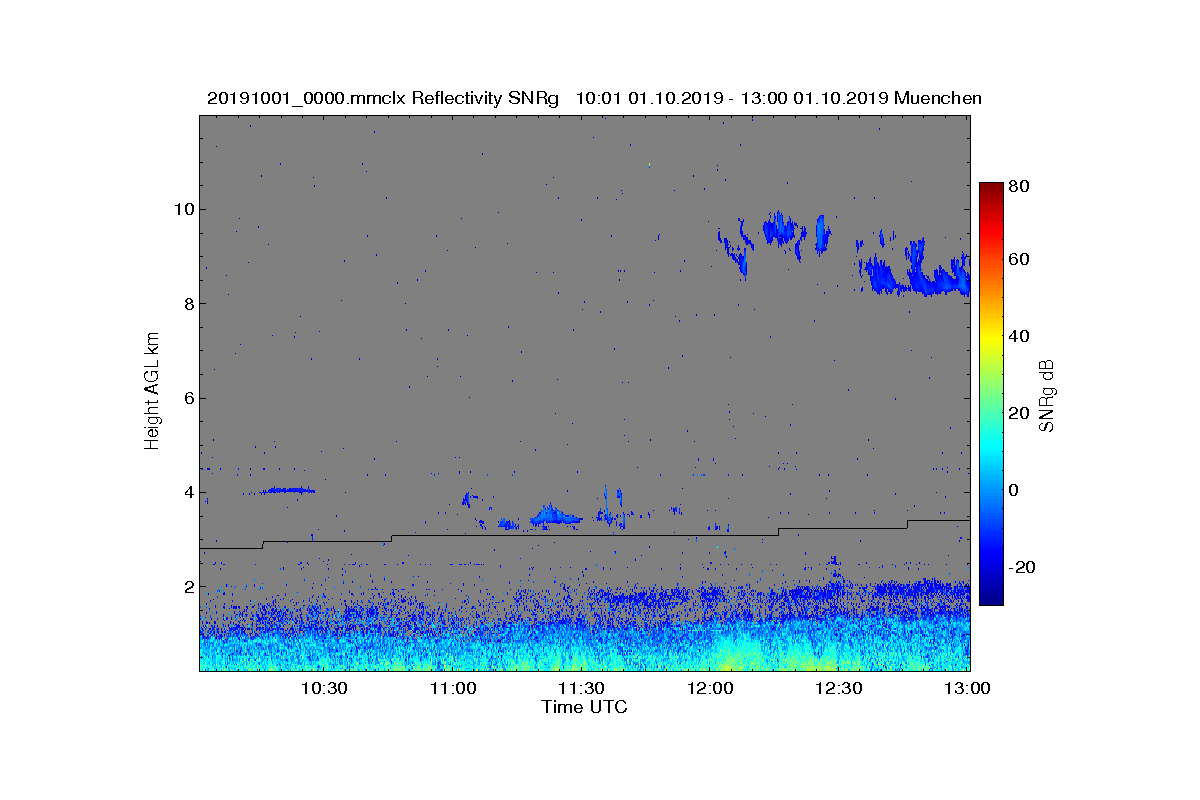Click the colorbar value 0

(x=1016, y=490)
